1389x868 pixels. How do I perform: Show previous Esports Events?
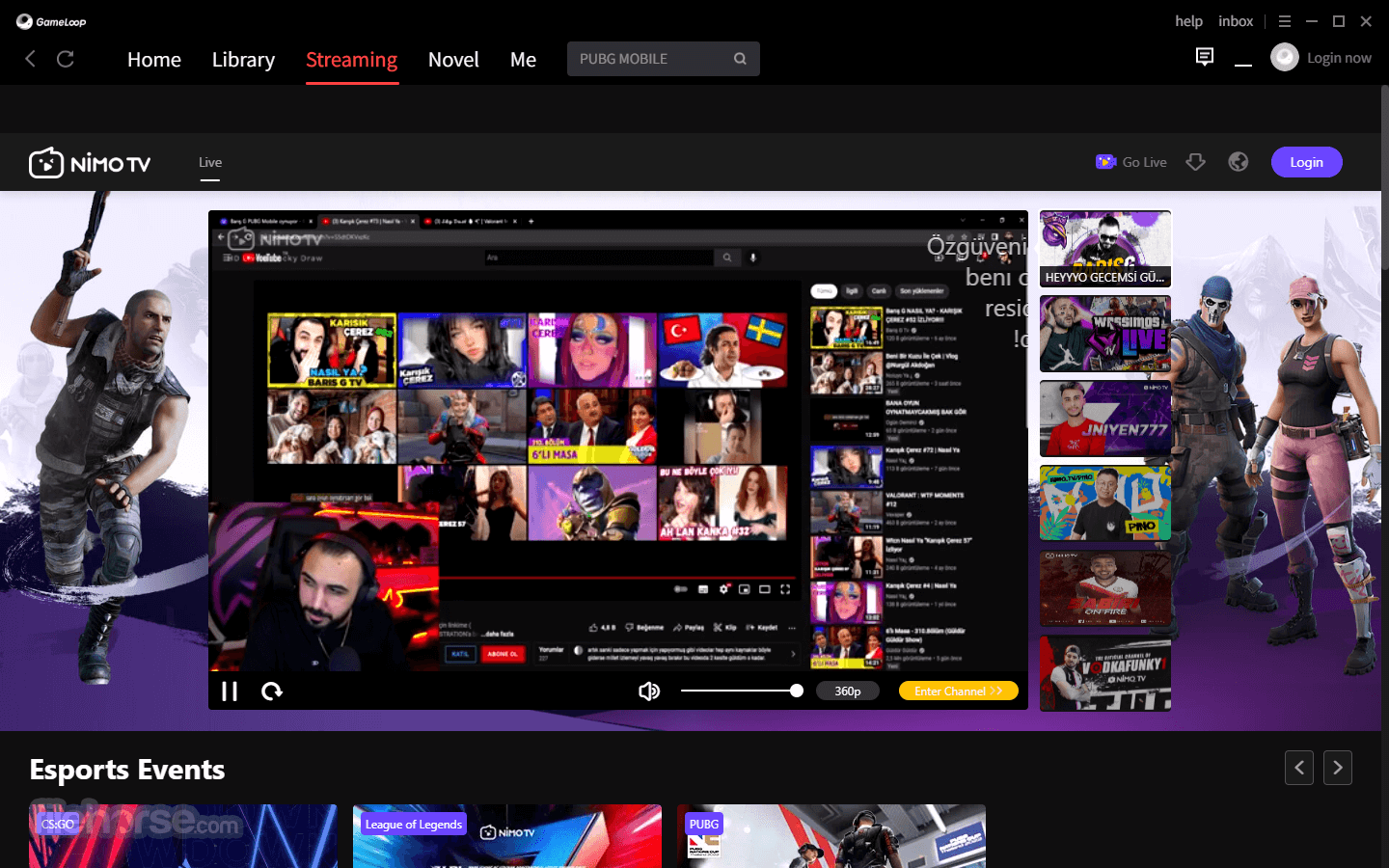1299,768
